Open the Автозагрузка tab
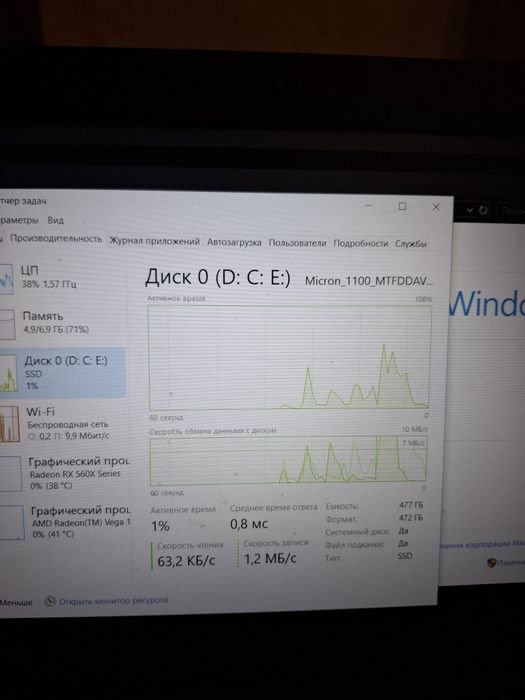Screen dimensions: 525x700 pyautogui.click(x=234, y=242)
